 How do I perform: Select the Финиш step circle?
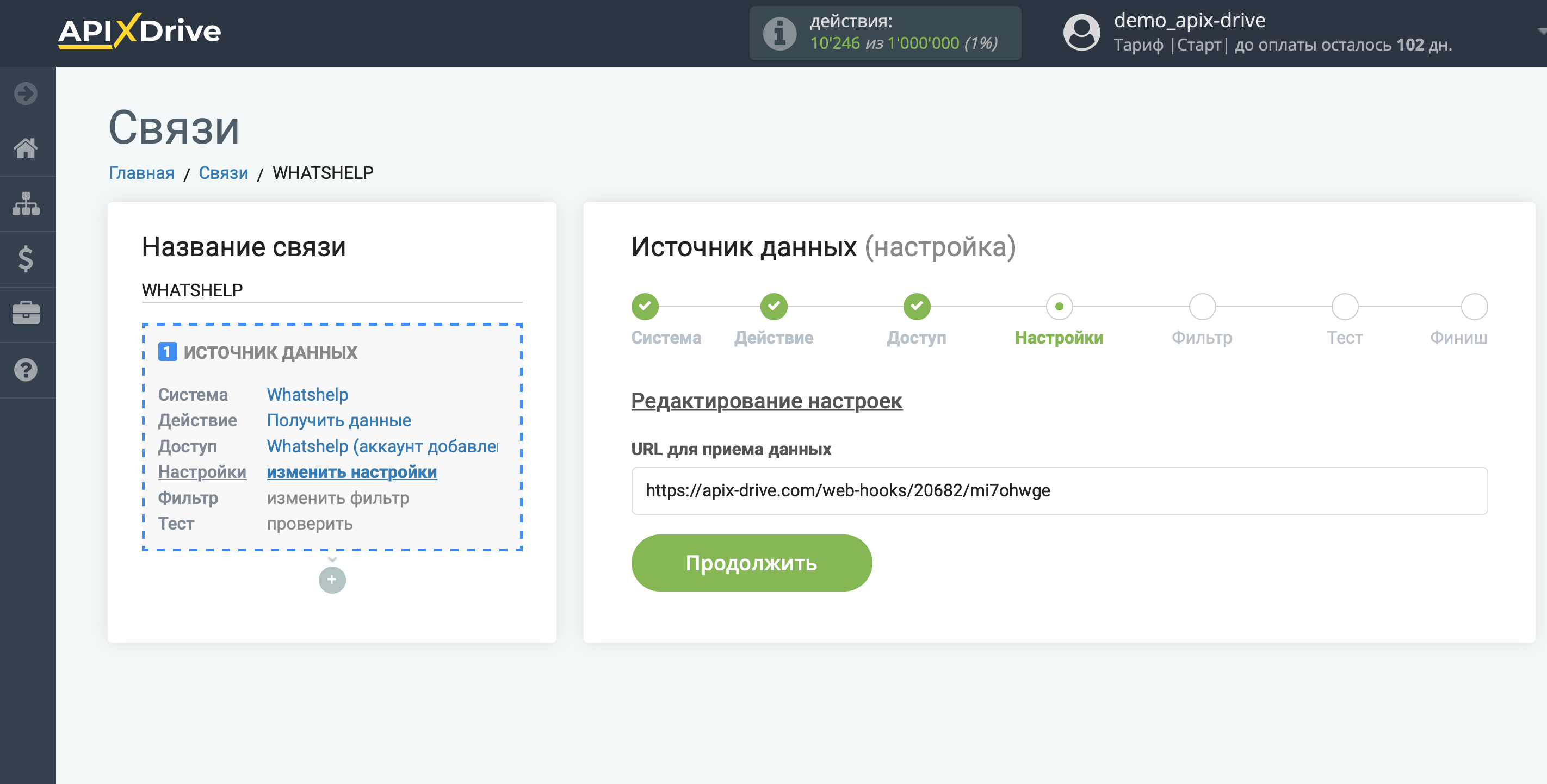tap(1474, 306)
